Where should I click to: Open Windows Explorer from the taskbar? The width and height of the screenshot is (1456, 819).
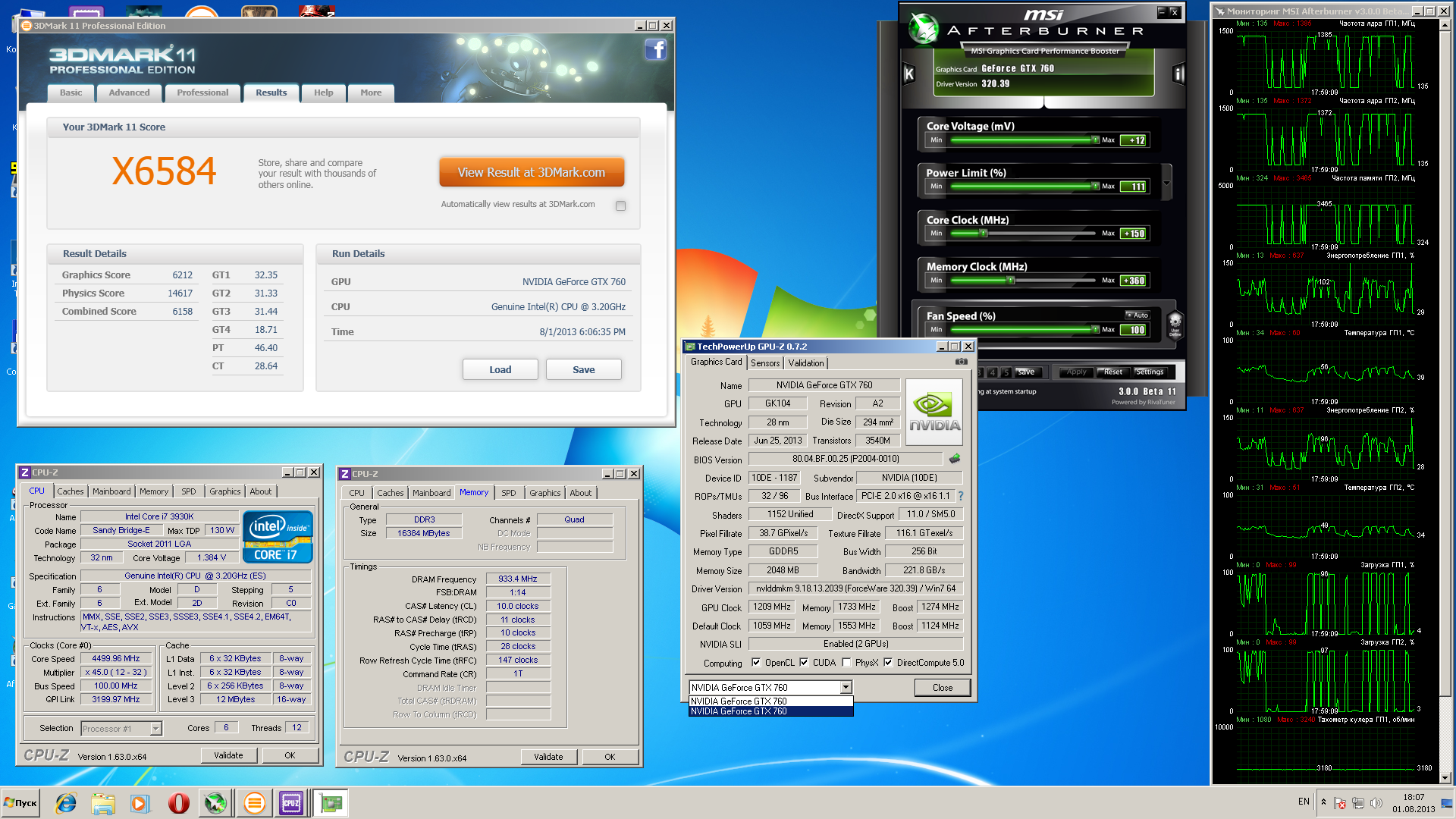[103, 803]
